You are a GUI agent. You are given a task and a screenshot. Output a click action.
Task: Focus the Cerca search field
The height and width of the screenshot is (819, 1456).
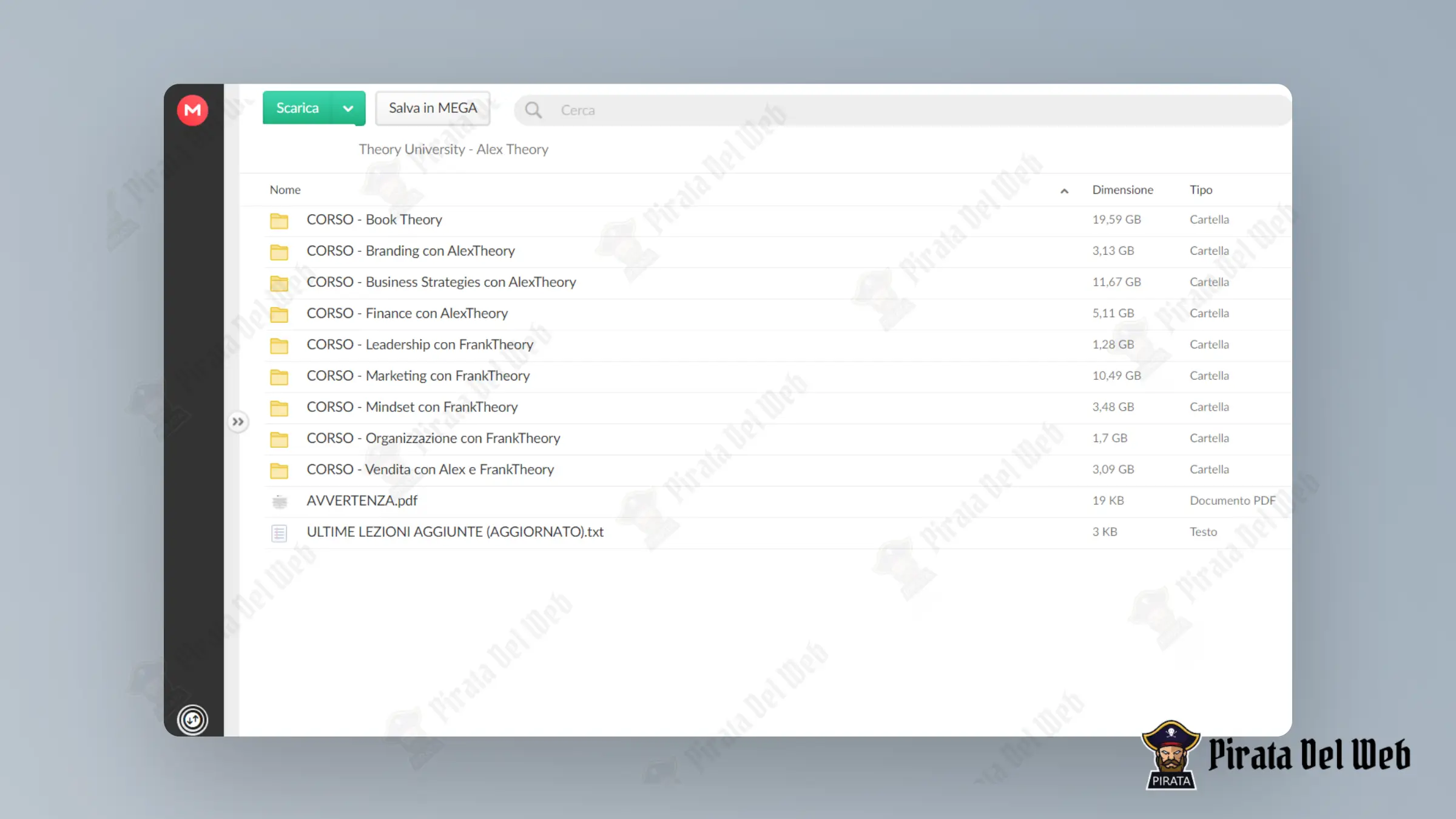click(903, 110)
